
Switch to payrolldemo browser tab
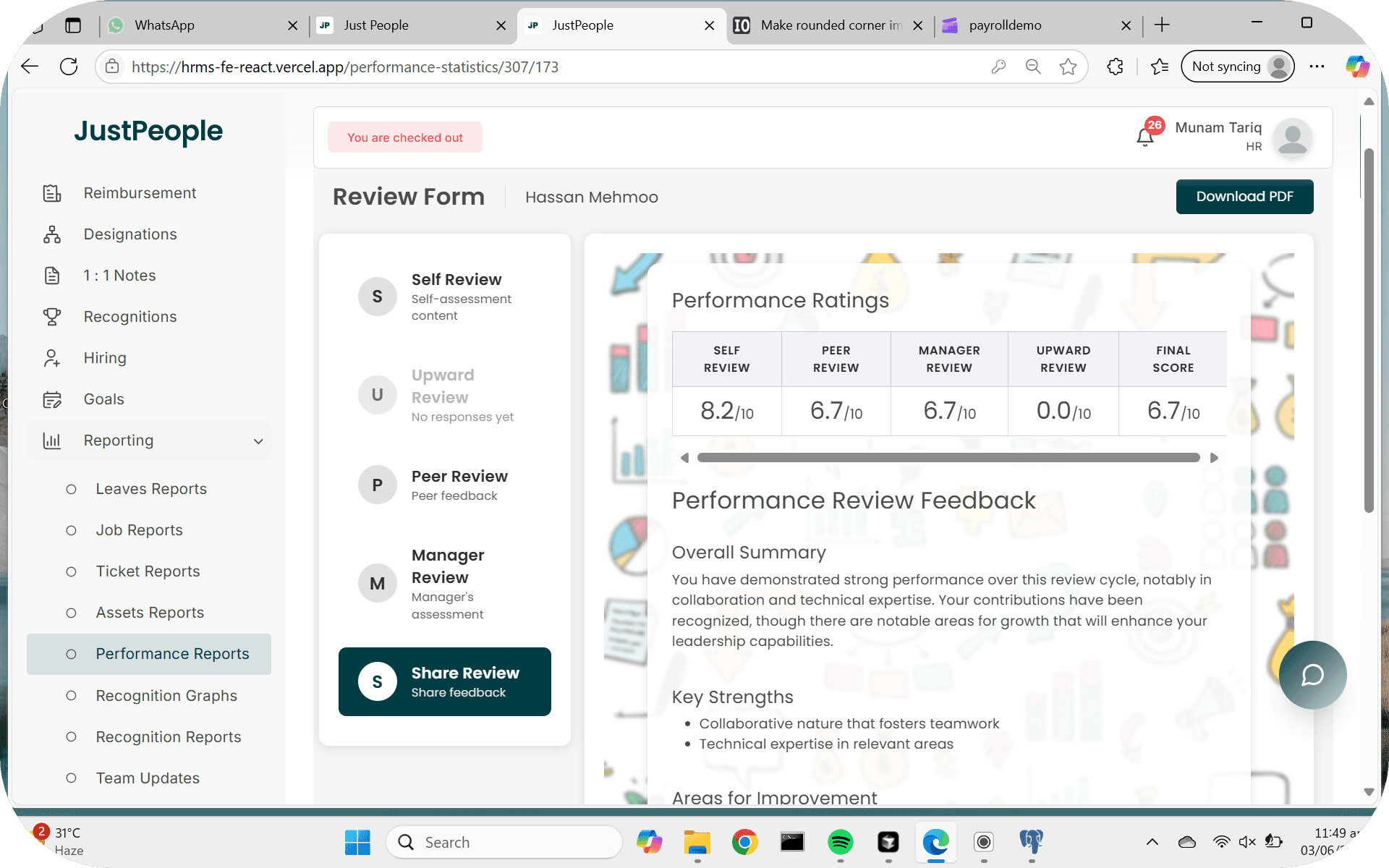click(x=1037, y=25)
